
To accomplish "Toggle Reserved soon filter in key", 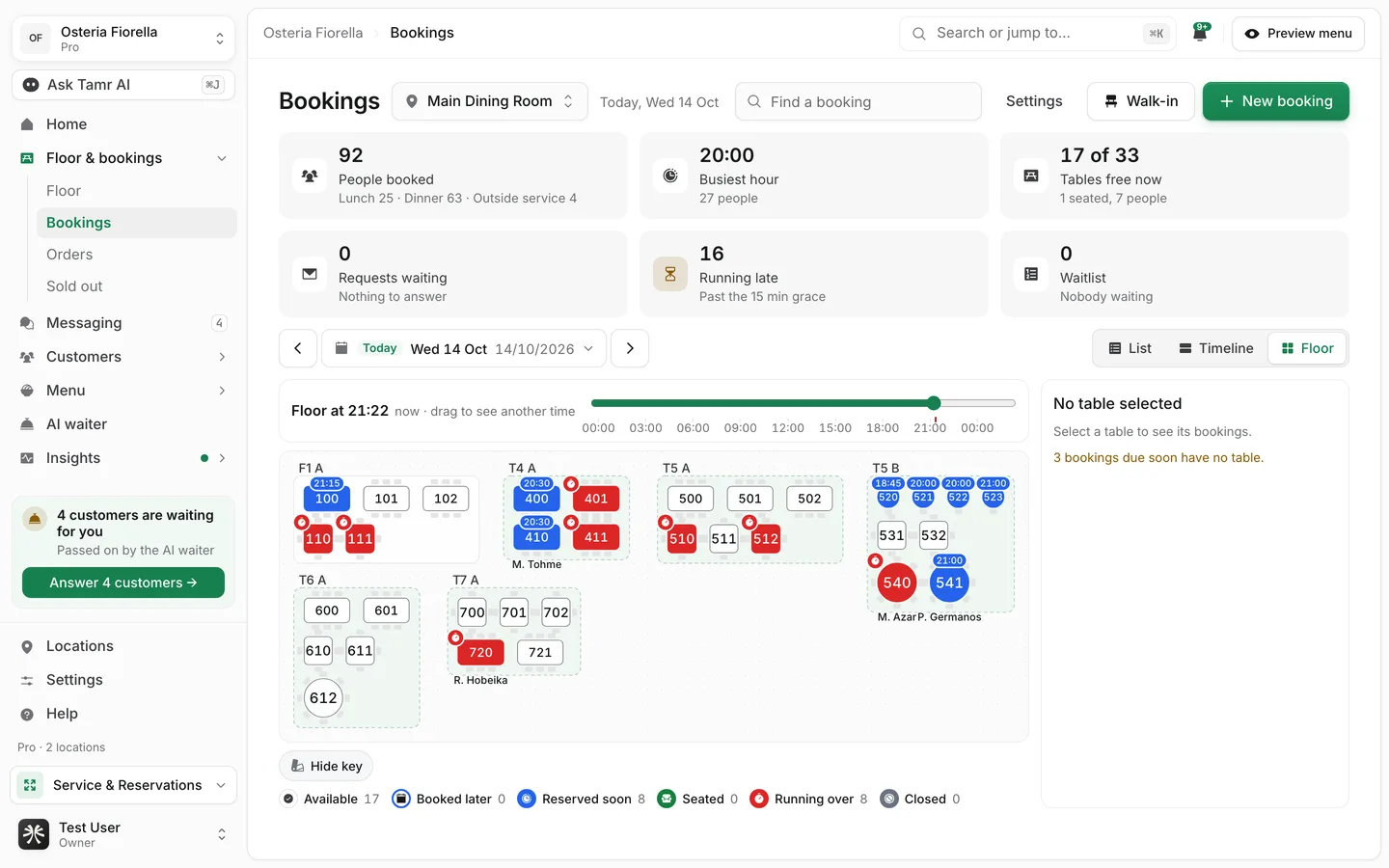I will click(582, 799).
